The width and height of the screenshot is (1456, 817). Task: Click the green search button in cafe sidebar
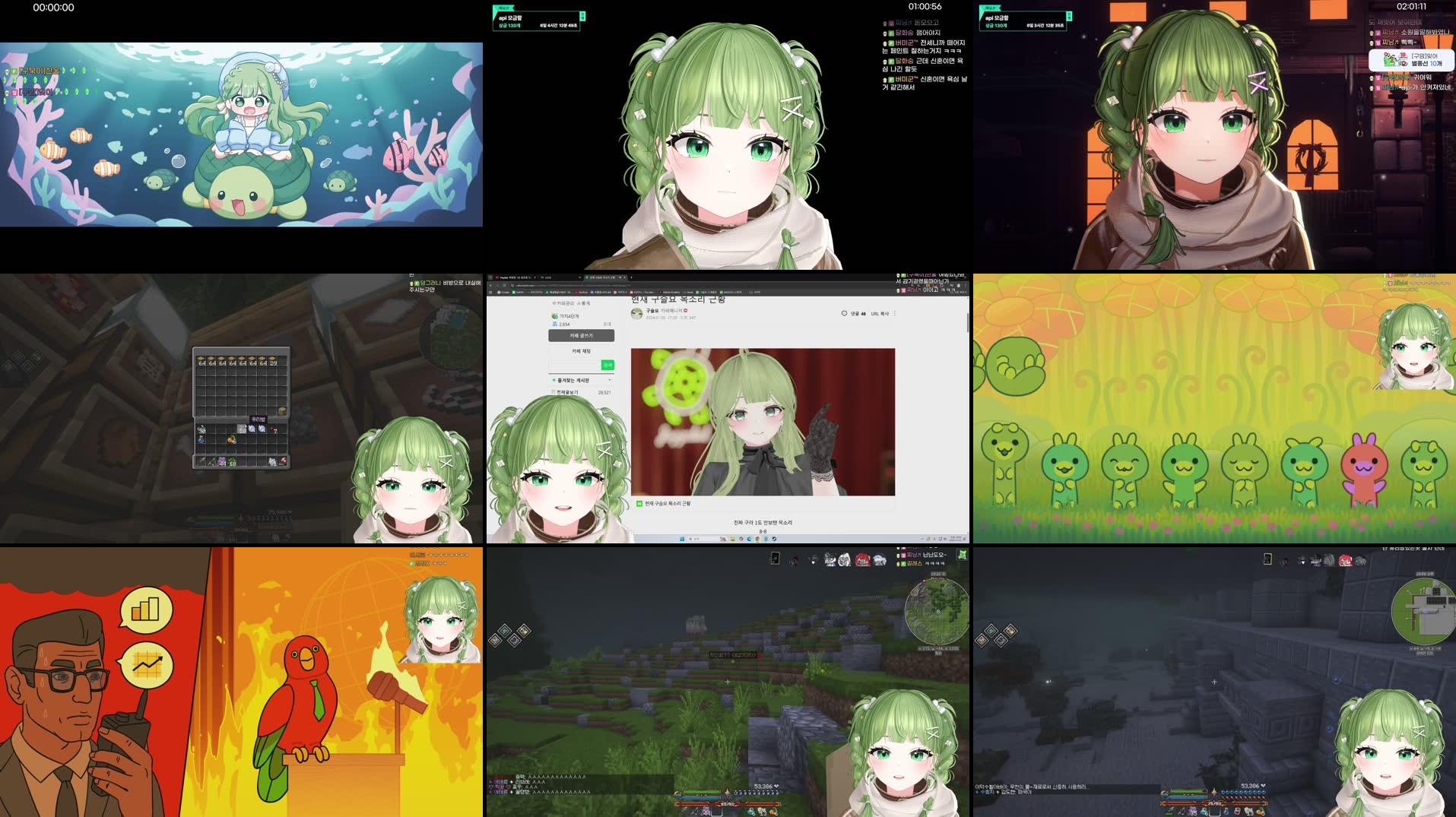point(607,366)
